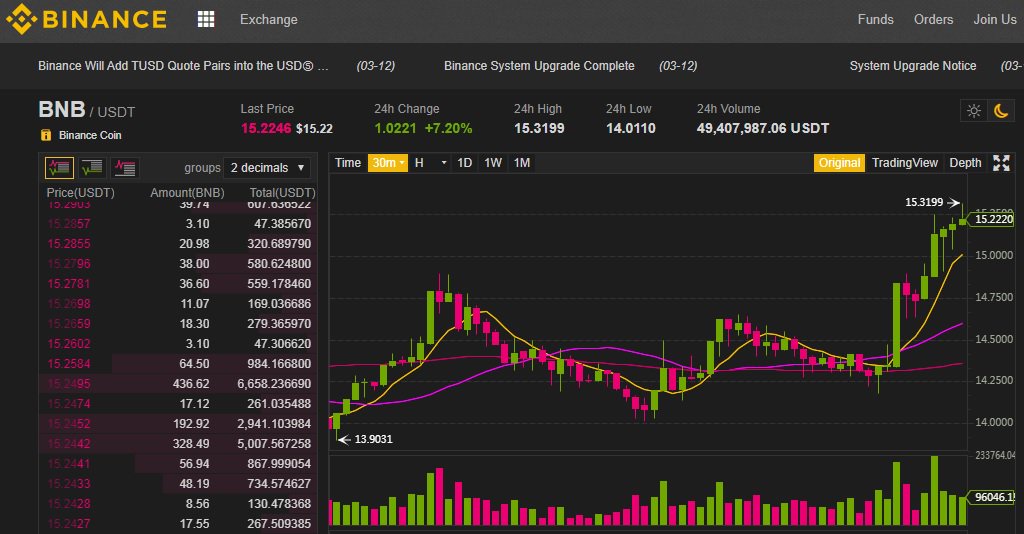Screen dimensions: 1024x534
Task: Click the Amount(BNB) column header
Action: coord(187,193)
